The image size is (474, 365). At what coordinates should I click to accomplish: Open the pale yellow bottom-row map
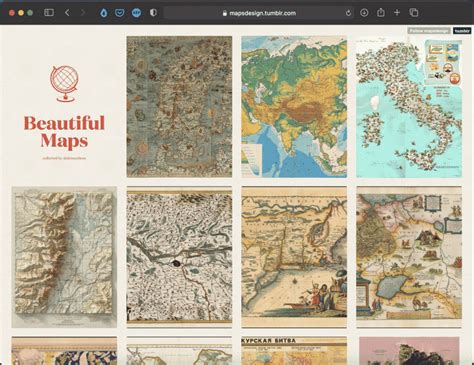(179, 351)
